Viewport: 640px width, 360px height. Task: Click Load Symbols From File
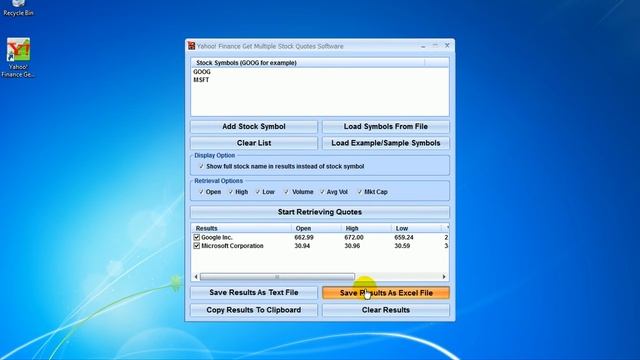point(386,127)
